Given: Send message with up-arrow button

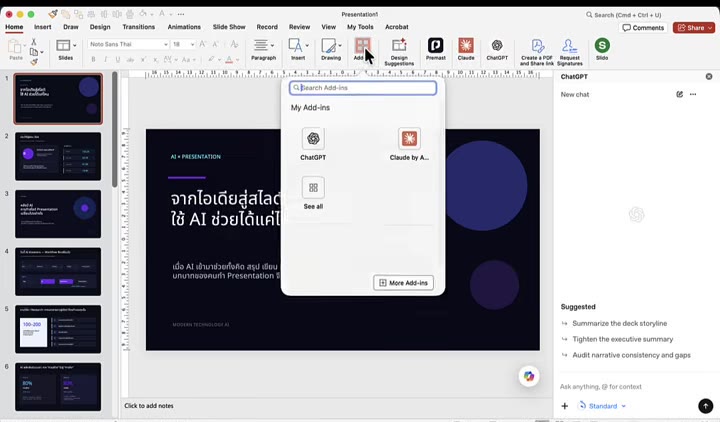Looking at the screenshot, I should point(705,405).
